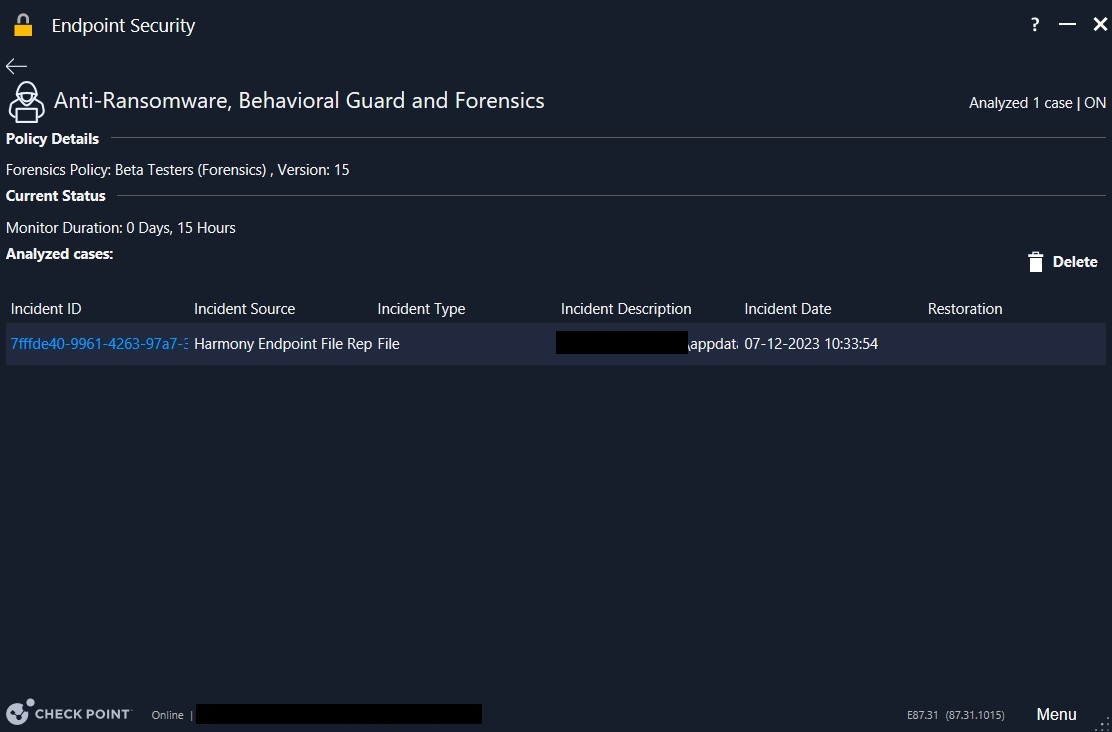Sort by Incident Description column header
Screen dimensions: 1112x732
(626, 309)
